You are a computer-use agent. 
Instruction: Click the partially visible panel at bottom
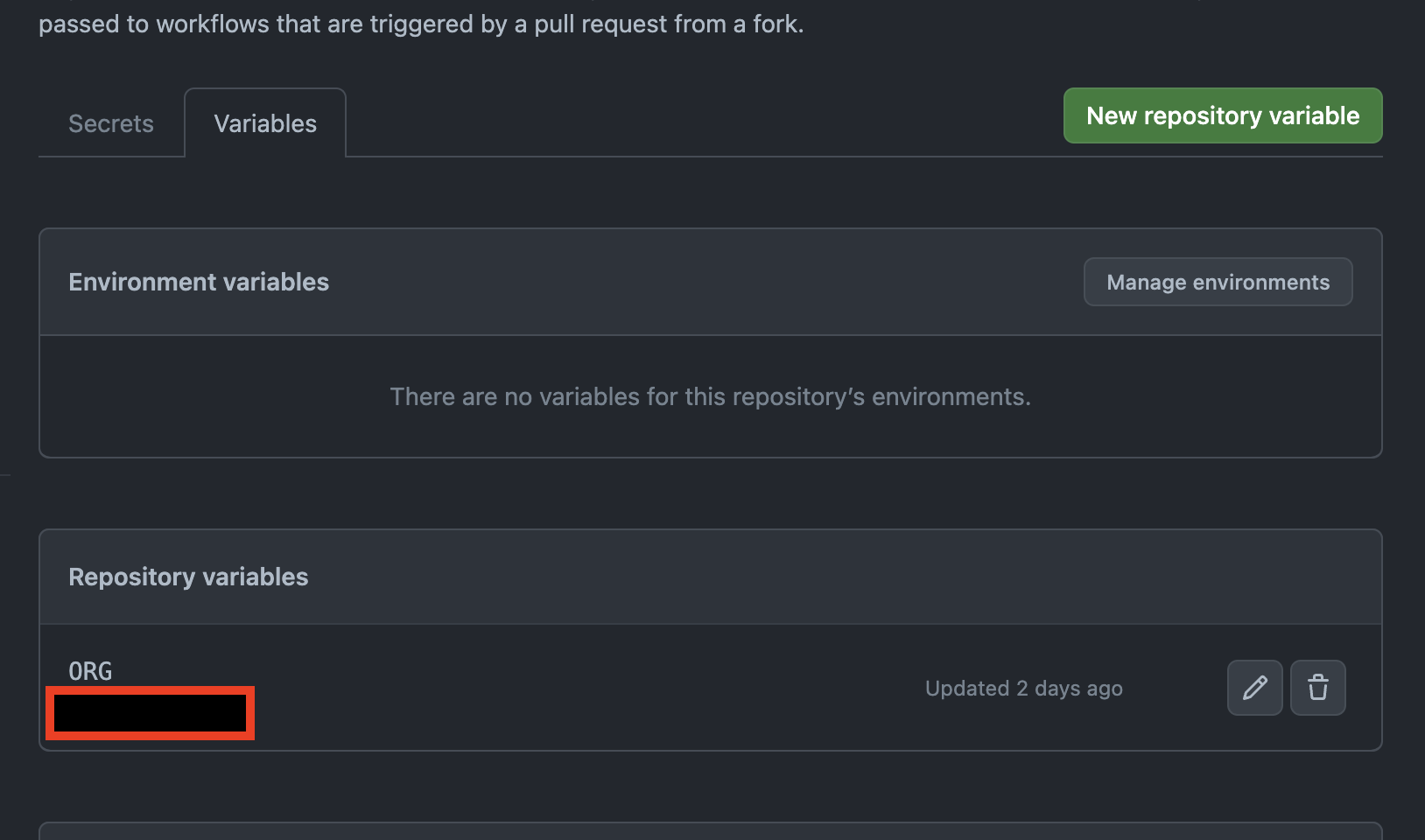(x=710, y=831)
